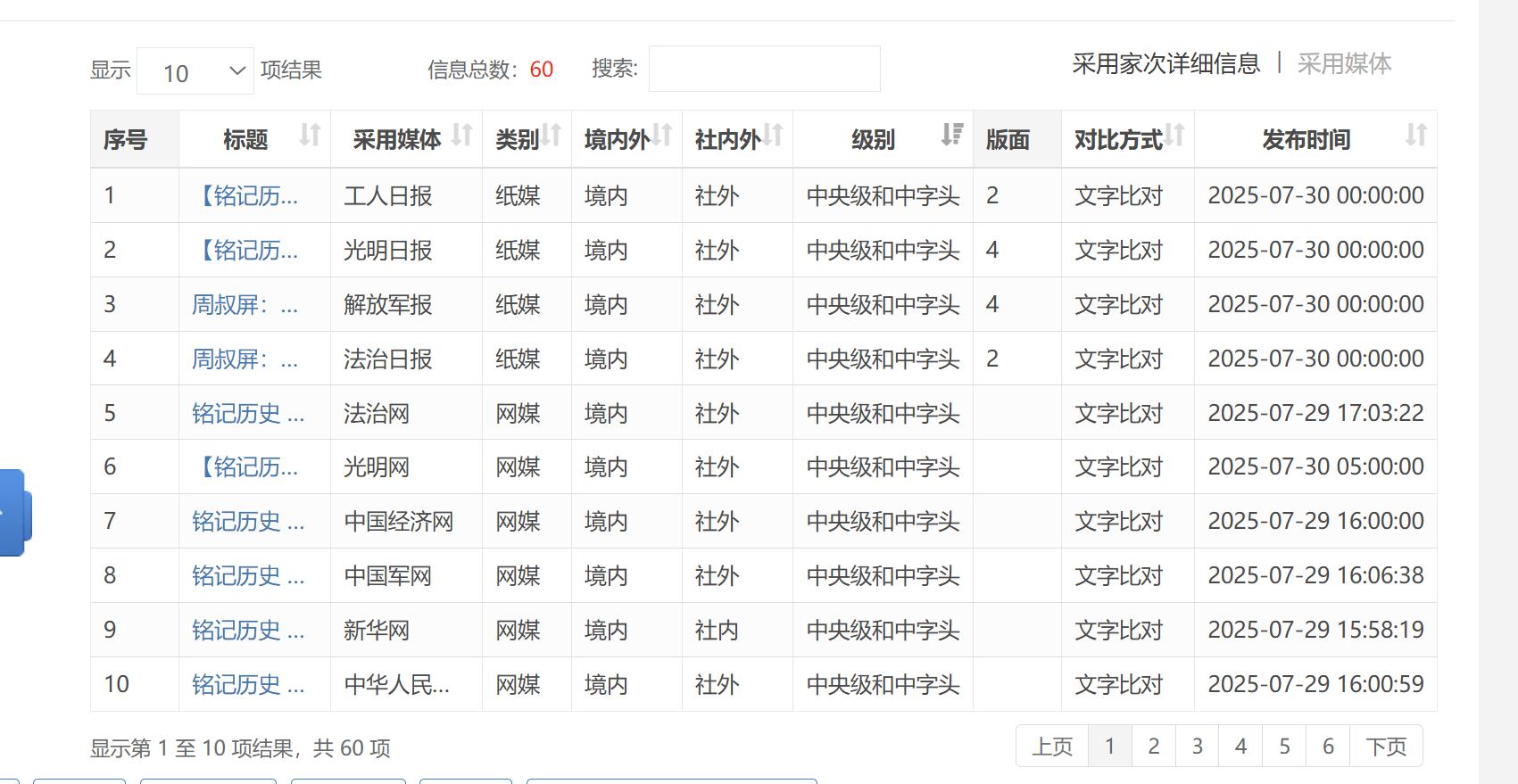The image size is (1518, 784).
Task: Open 铭记历史 link in 中华人民 row
Action: pos(248,685)
